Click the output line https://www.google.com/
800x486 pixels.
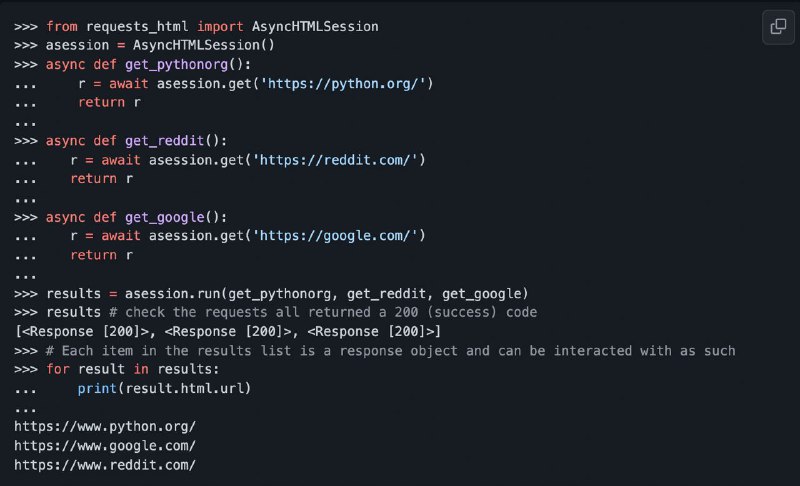click(105, 446)
